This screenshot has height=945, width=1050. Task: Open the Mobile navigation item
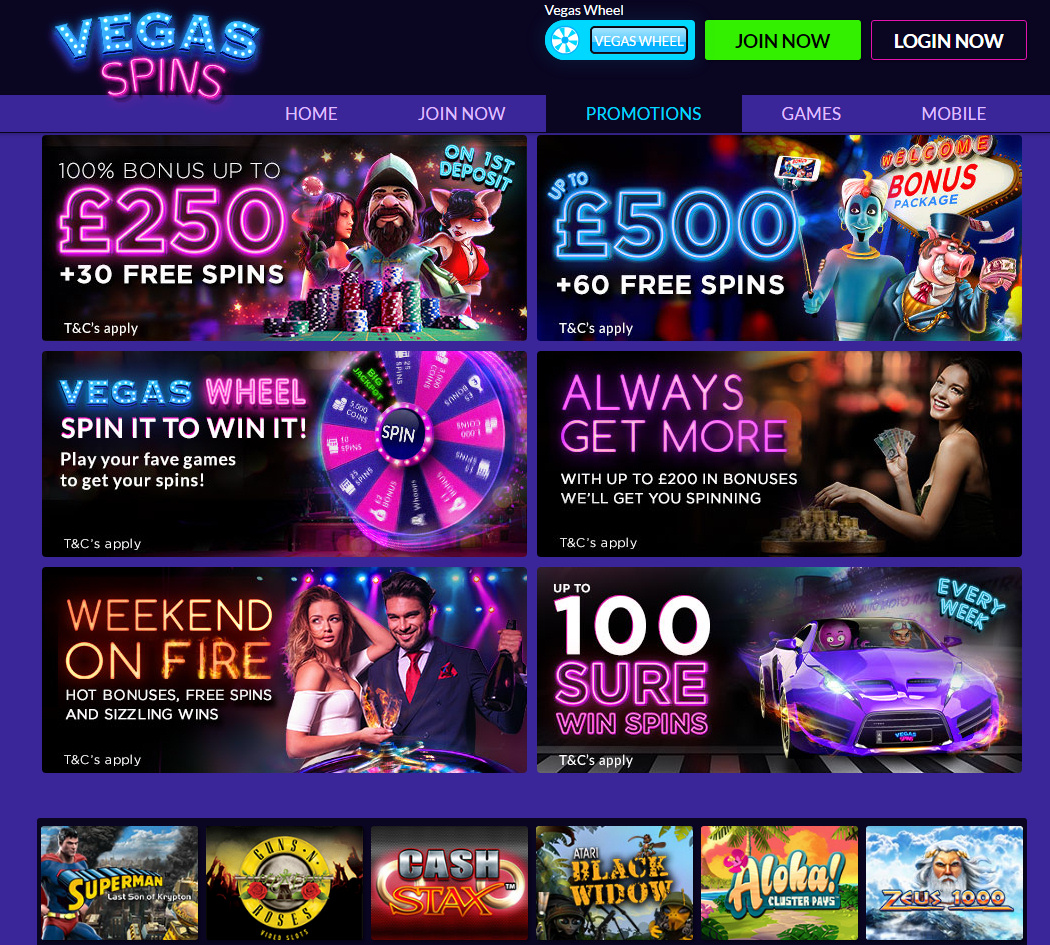tap(954, 114)
